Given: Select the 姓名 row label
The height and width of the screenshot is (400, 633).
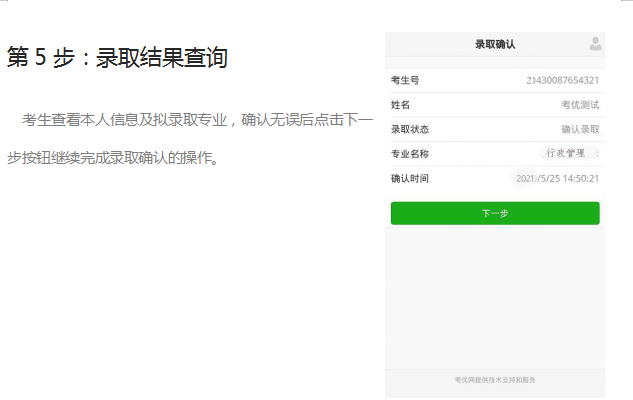Looking at the screenshot, I should [x=400, y=104].
